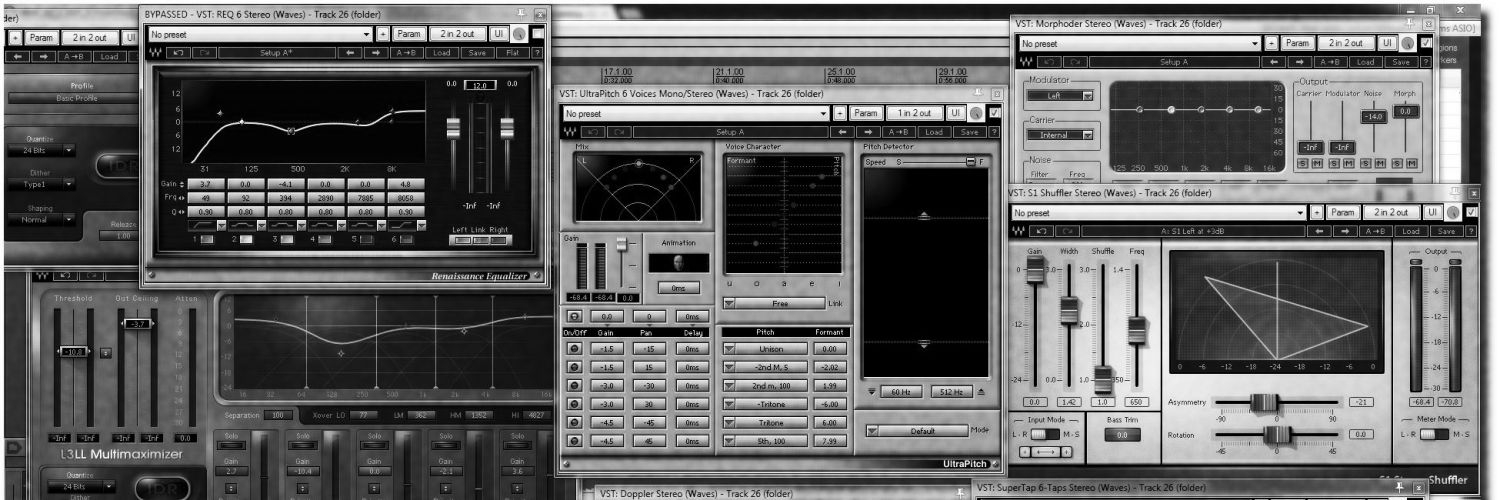Screen dimensions: 1500x500
Task: Toggle the bypass checkbox in Morphoder window
Action: 1426,44
